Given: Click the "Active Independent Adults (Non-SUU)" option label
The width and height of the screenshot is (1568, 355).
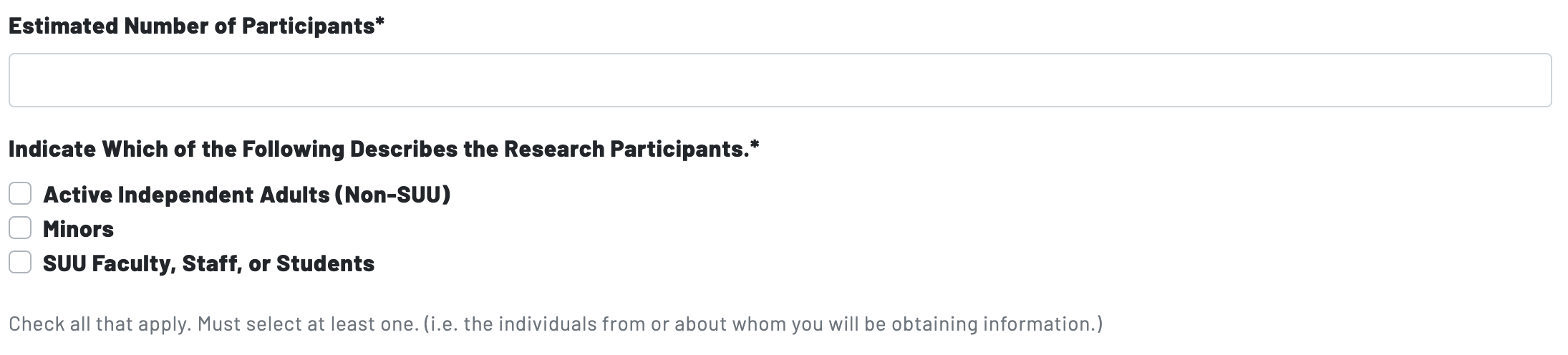Looking at the screenshot, I should pyautogui.click(x=246, y=195).
